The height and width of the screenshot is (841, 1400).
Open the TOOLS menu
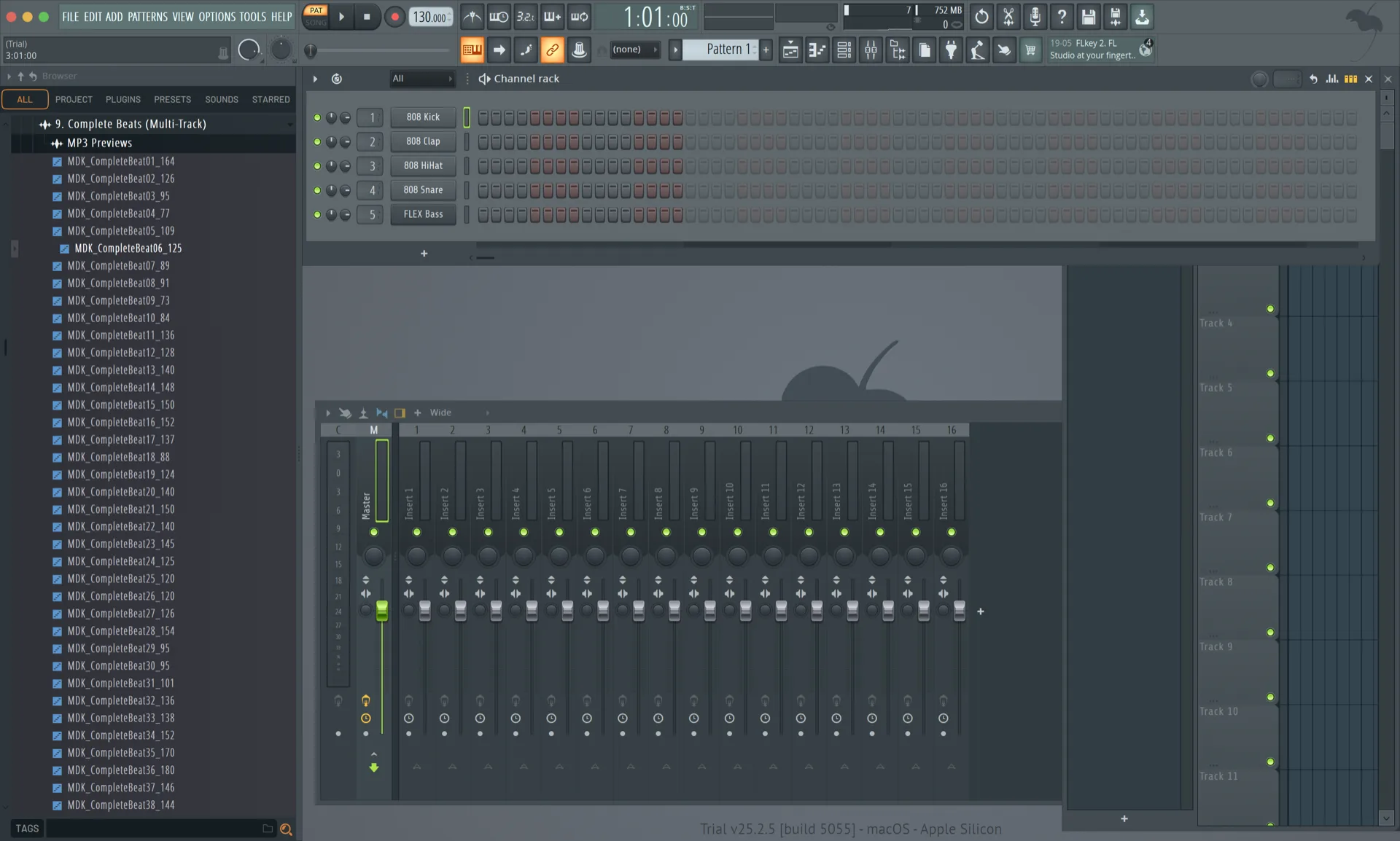tap(253, 17)
